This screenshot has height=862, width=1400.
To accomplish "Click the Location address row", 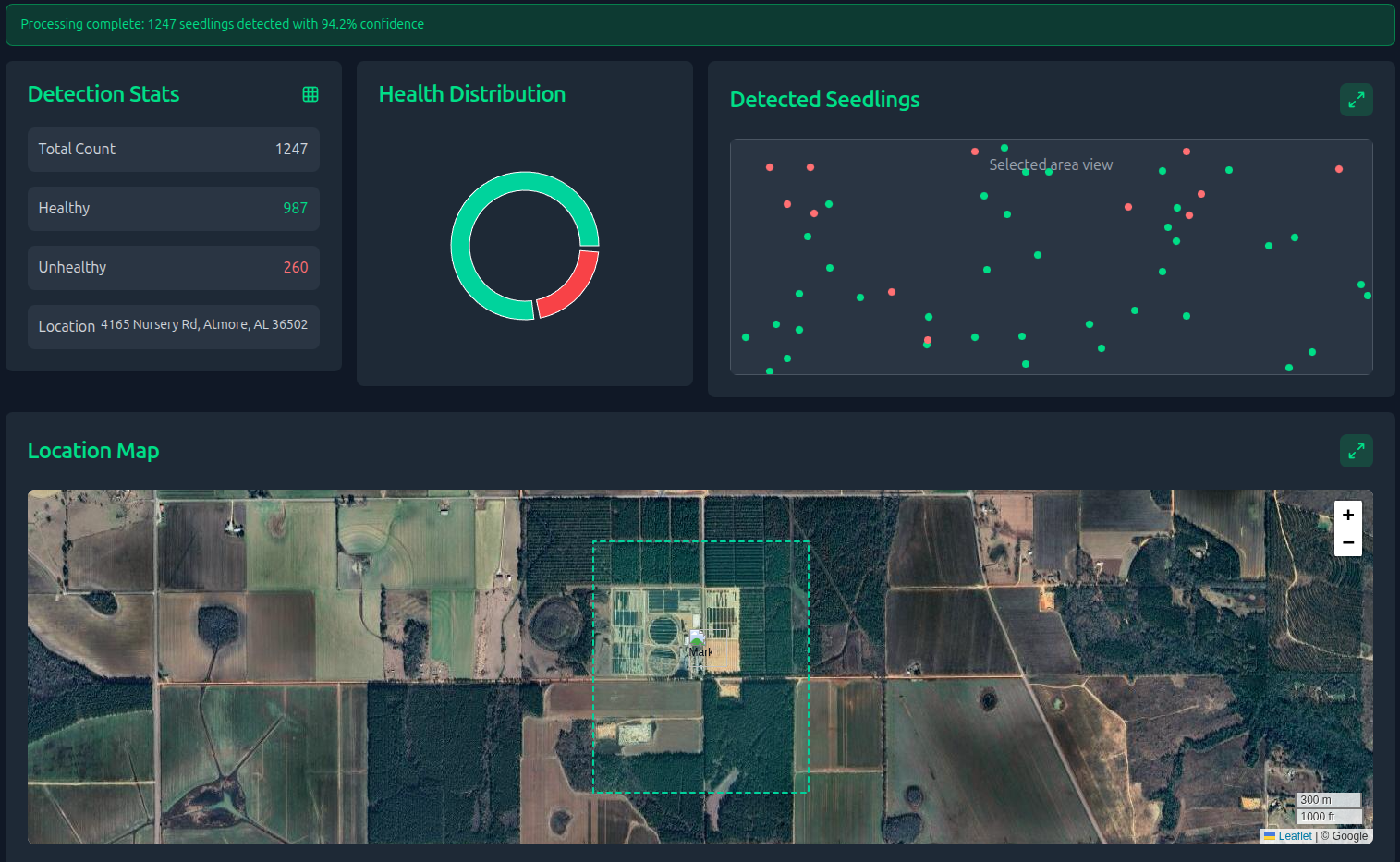I will coord(173,326).
